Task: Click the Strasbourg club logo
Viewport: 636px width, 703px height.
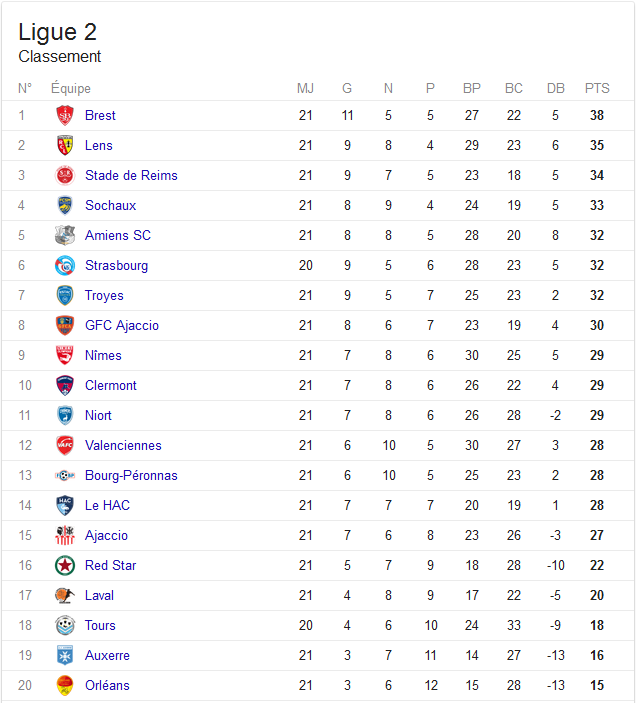Action: point(65,265)
